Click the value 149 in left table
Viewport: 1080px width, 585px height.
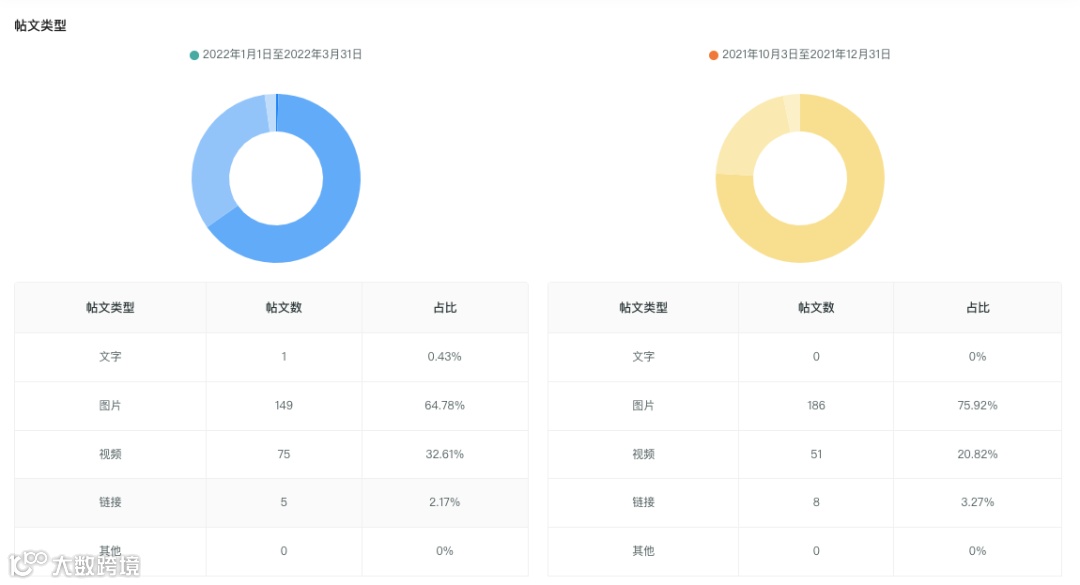click(x=284, y=405)
